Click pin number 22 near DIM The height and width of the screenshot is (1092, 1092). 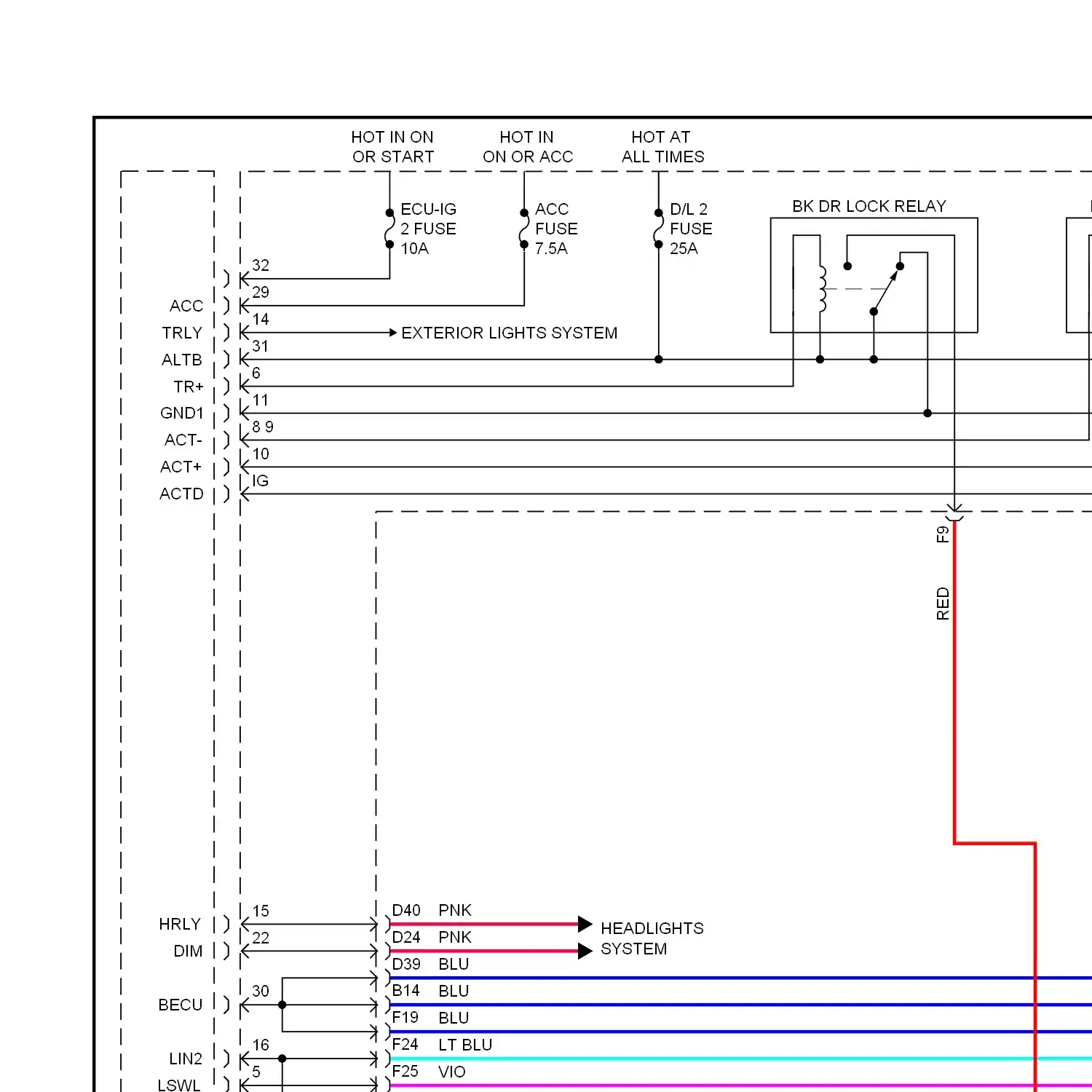[261, 938]
